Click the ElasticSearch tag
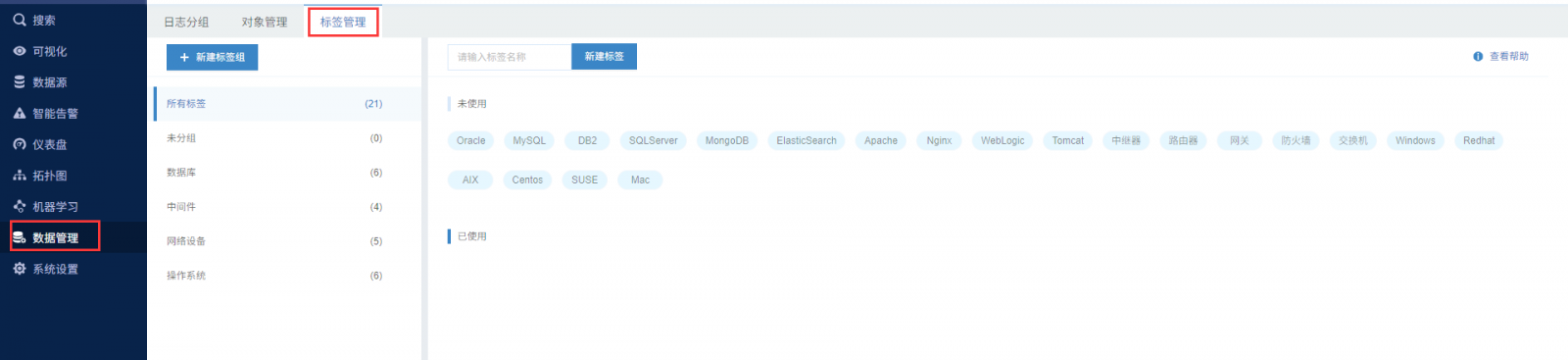Image resolution: width=1568 pixels, height=360 pixels. tap(807, 141)
